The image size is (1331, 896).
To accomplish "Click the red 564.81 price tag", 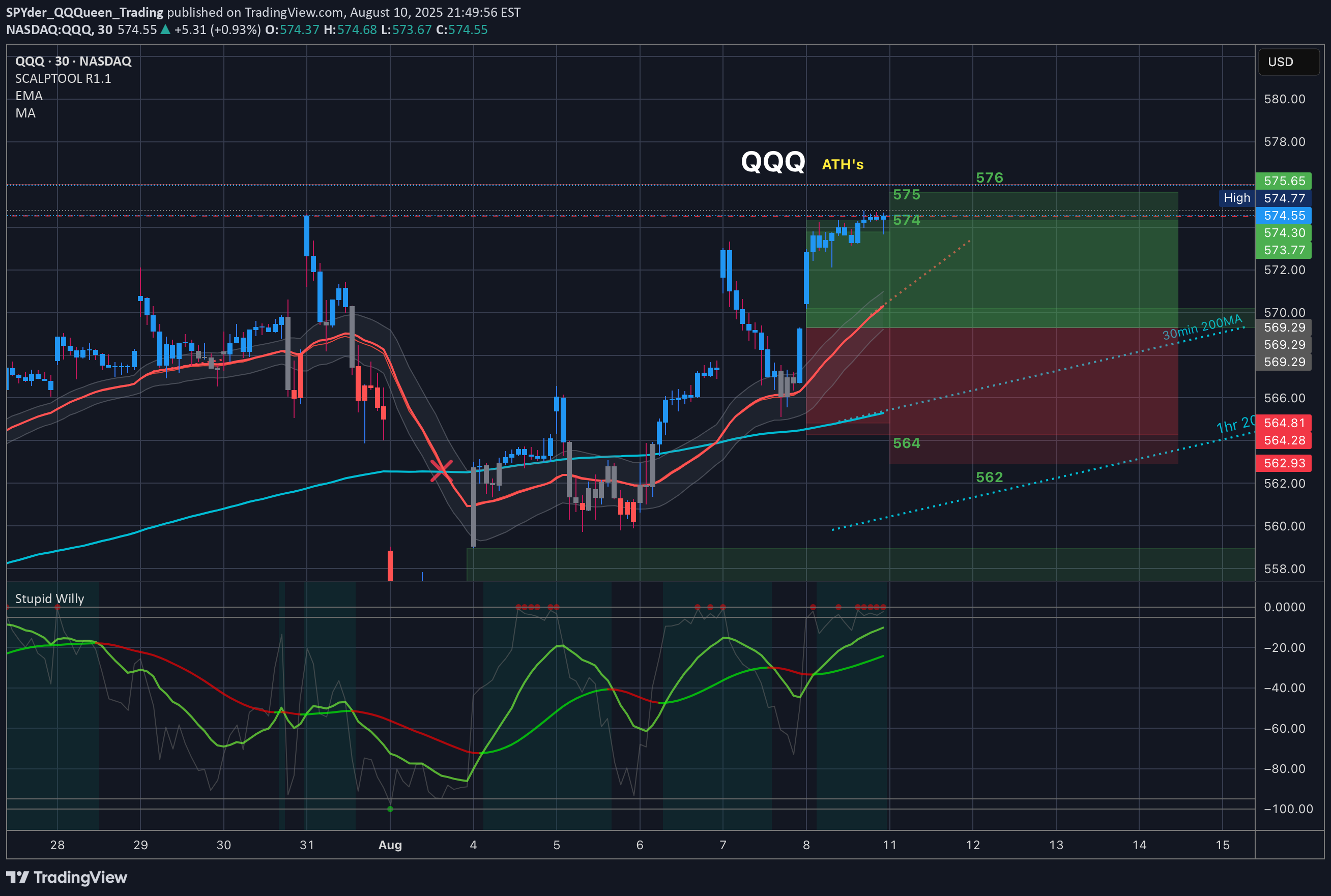I will point(1283,423).
